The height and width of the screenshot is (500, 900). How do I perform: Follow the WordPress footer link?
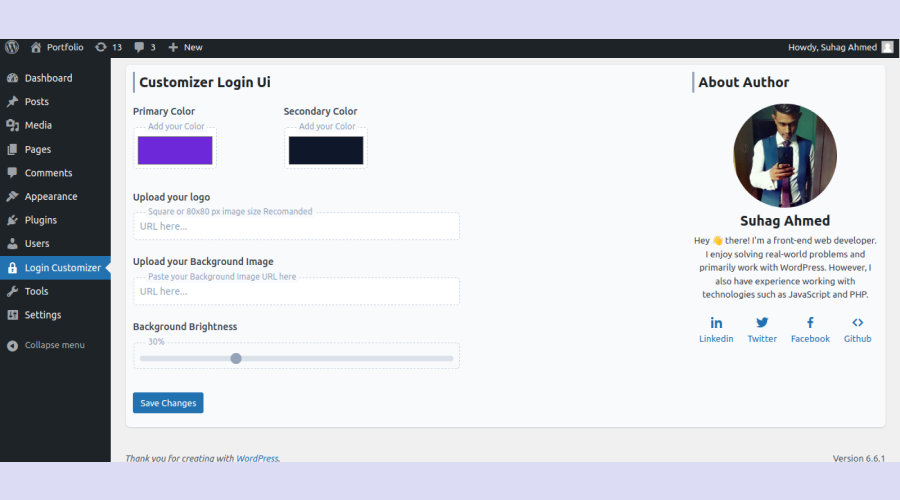257,458
